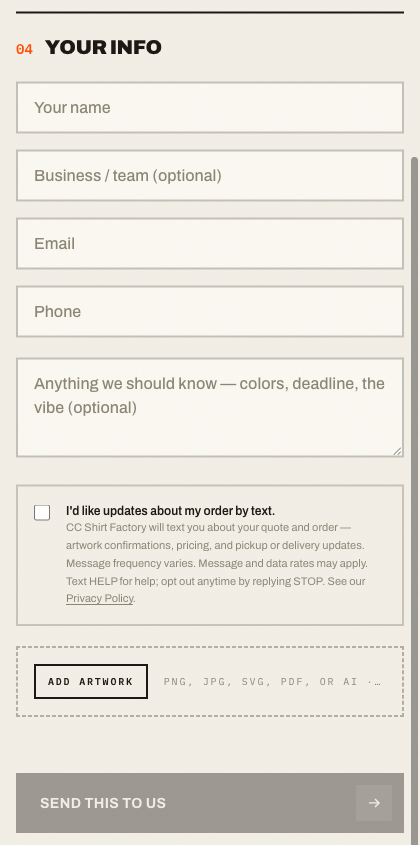This screenshot has height=845, width=420.
Task: Click the CC Shirt Factory text consent paragraph
Action: coord(216,563)
